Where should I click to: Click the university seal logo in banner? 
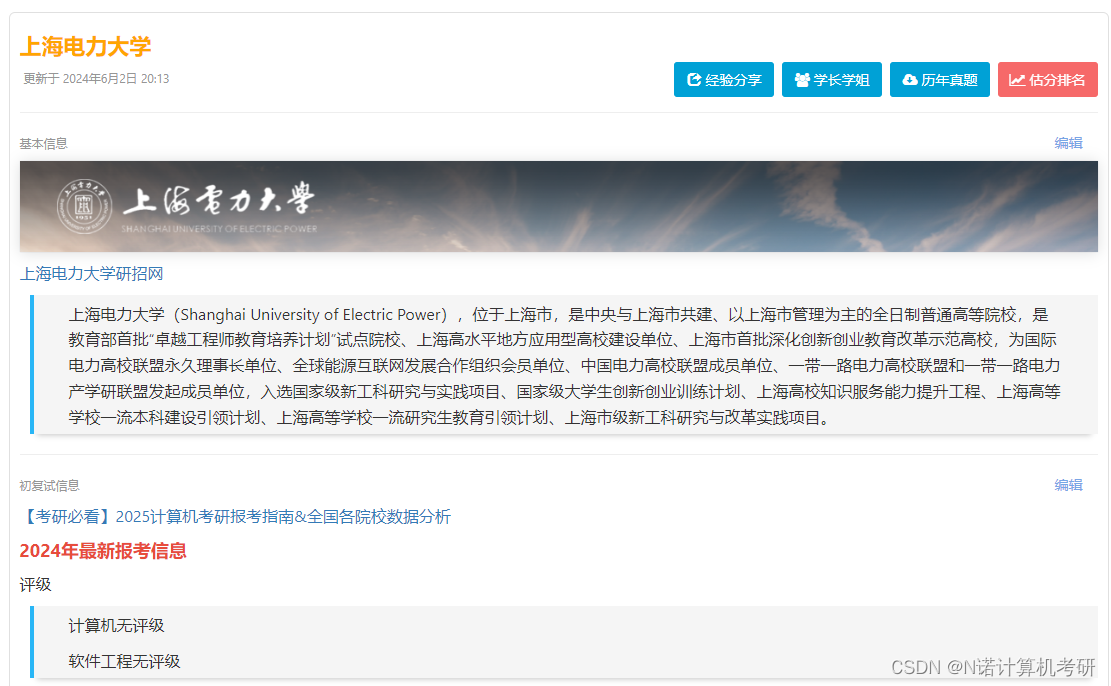(x=84, y=206)
